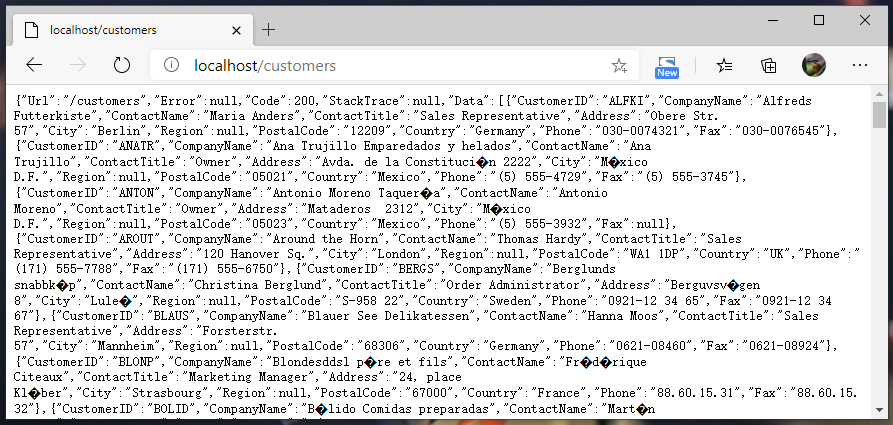Click the text "Hanna Moos"
893x425 pixels.
[623, 316]
